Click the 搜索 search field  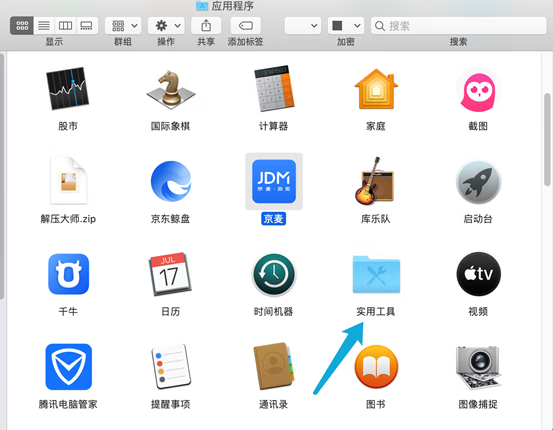click(x=458, y=25)
